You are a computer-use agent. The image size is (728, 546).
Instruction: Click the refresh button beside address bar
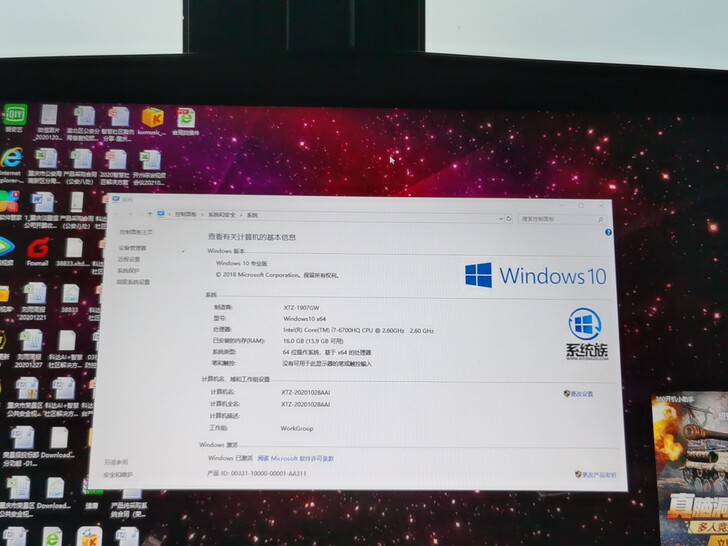tap(510, 216)
